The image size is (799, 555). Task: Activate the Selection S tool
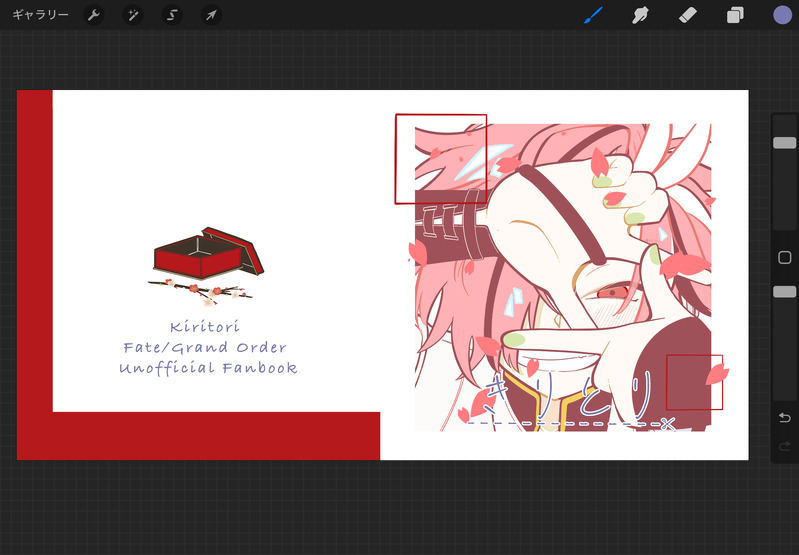pos(172,15)
